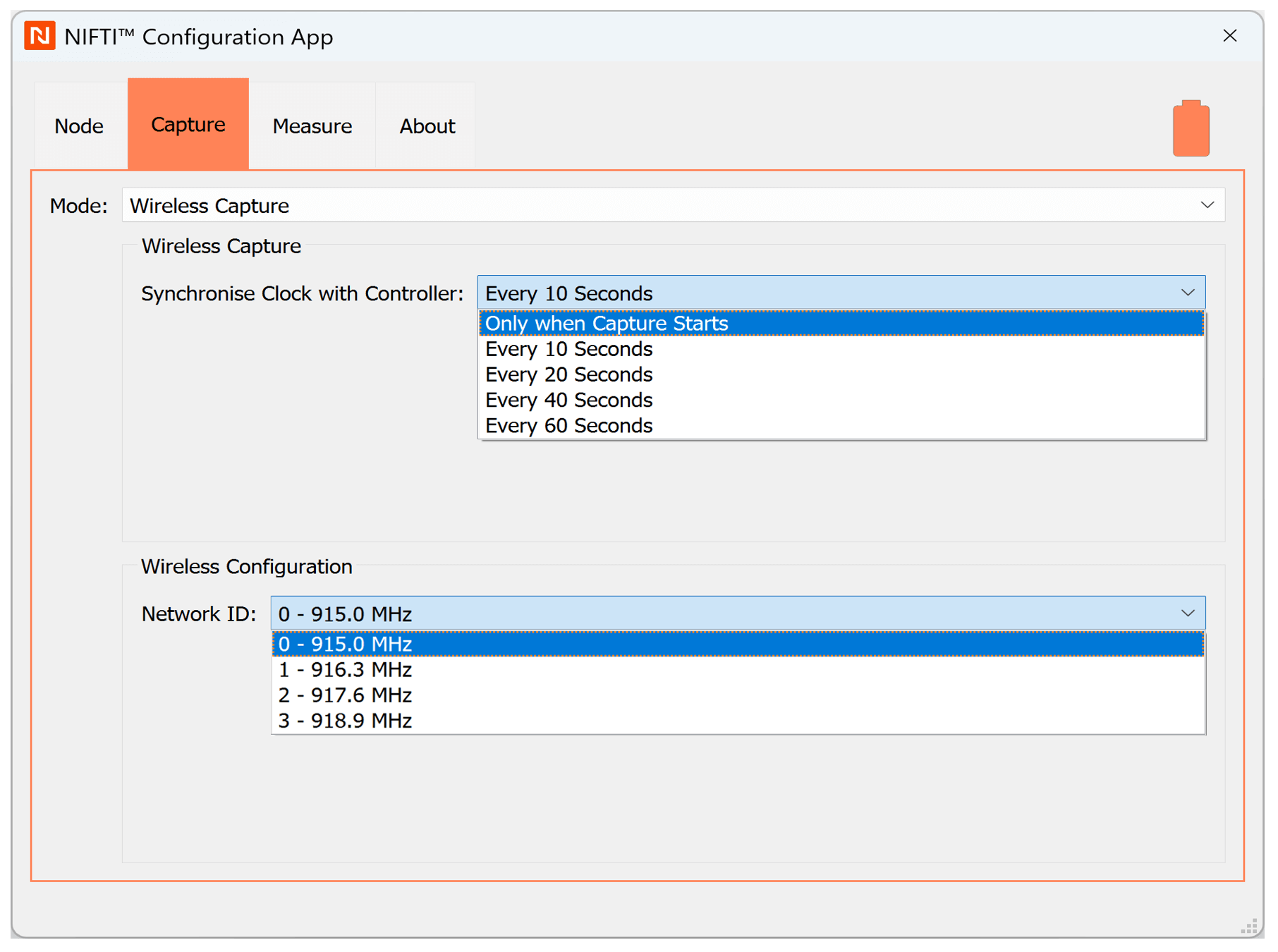This screenshot has height=952, width=1278.
Task: Pick Every 20 Seconds sync interval
Action: (x=841, y=374)
